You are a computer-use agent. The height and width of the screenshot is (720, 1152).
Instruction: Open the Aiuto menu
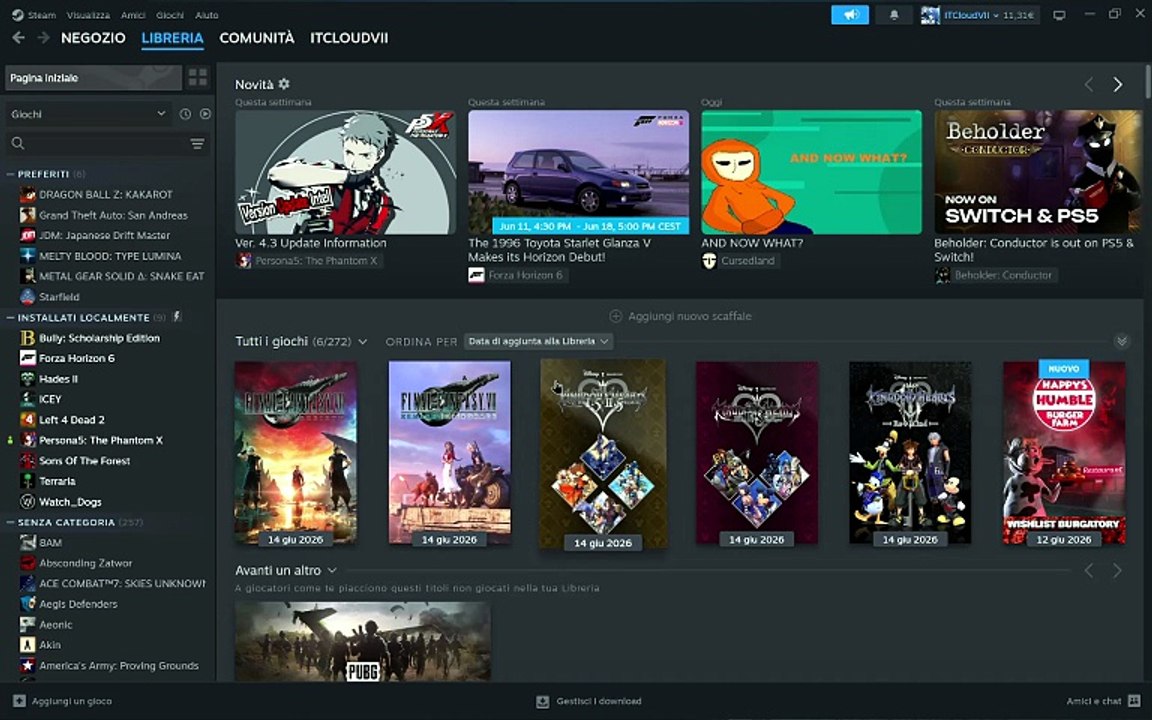(206, 15)
